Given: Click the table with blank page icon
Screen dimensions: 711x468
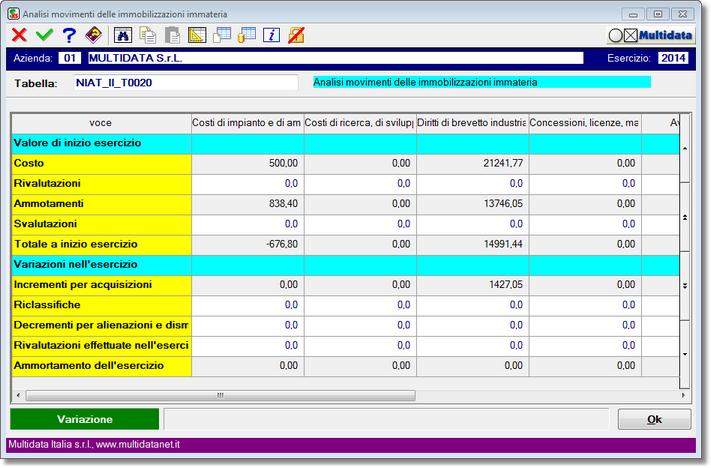Looking at the screenshot, I should (x=222, y=35).
